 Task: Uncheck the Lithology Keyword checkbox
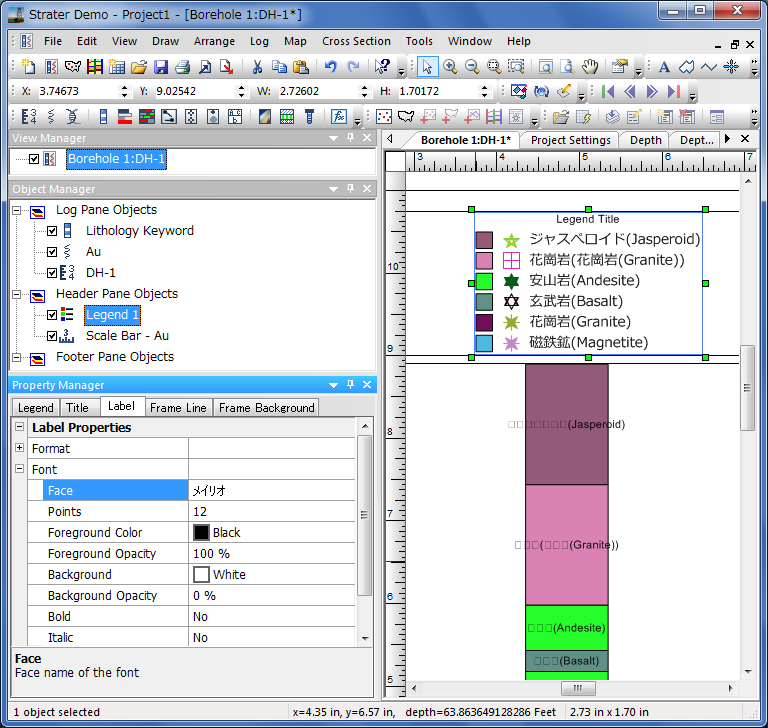[52, 231]
